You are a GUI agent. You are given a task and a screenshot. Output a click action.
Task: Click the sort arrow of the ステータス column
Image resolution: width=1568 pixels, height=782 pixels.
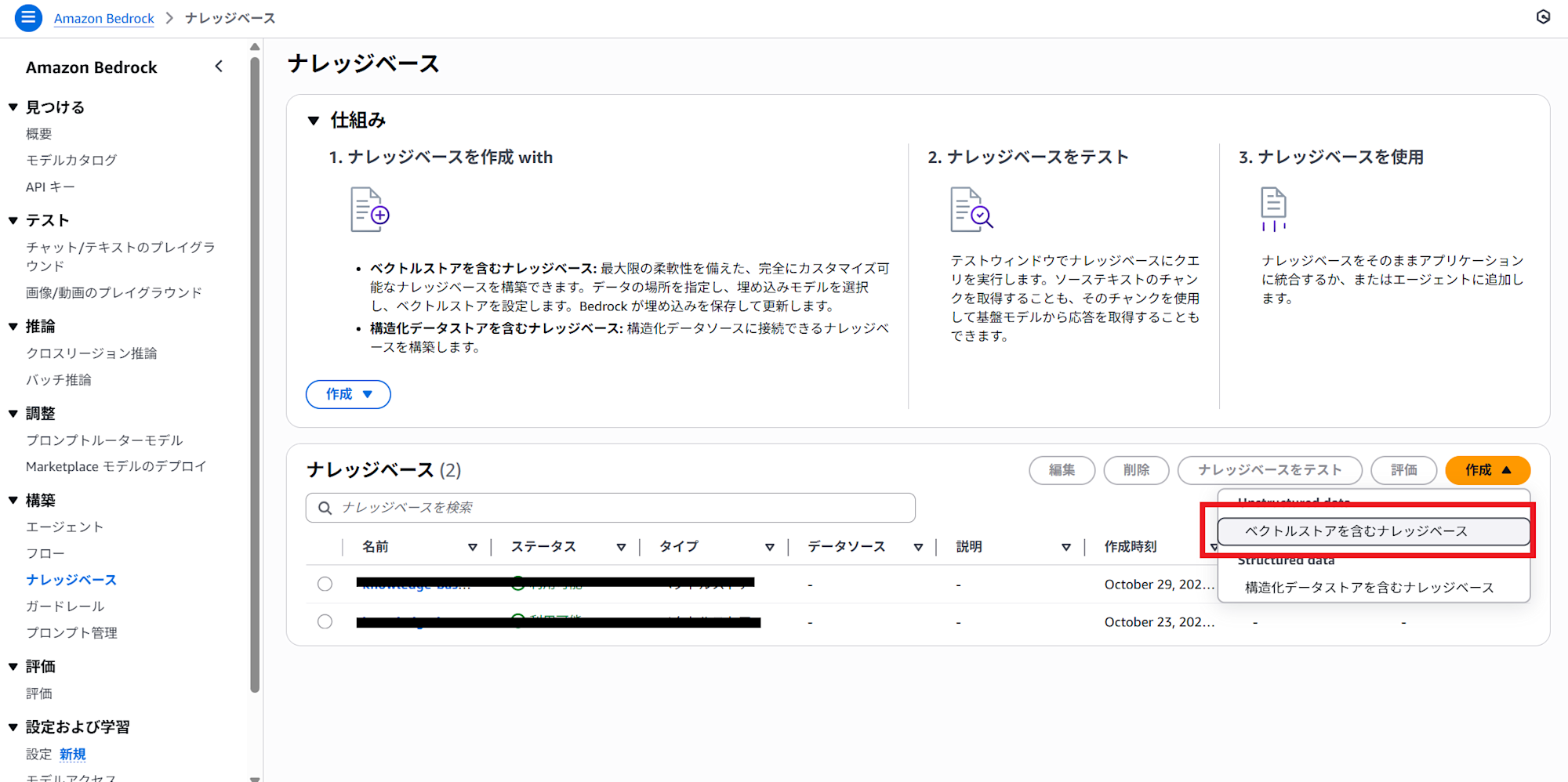621,547
